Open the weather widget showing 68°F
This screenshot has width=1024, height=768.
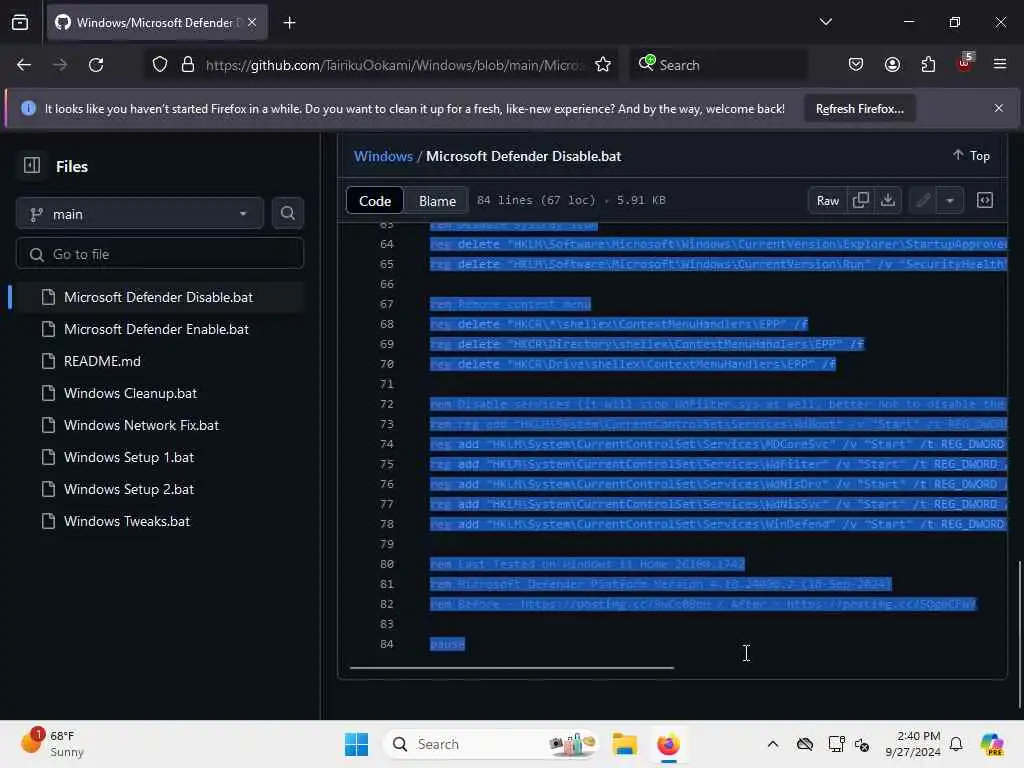[x=53, y=743]
